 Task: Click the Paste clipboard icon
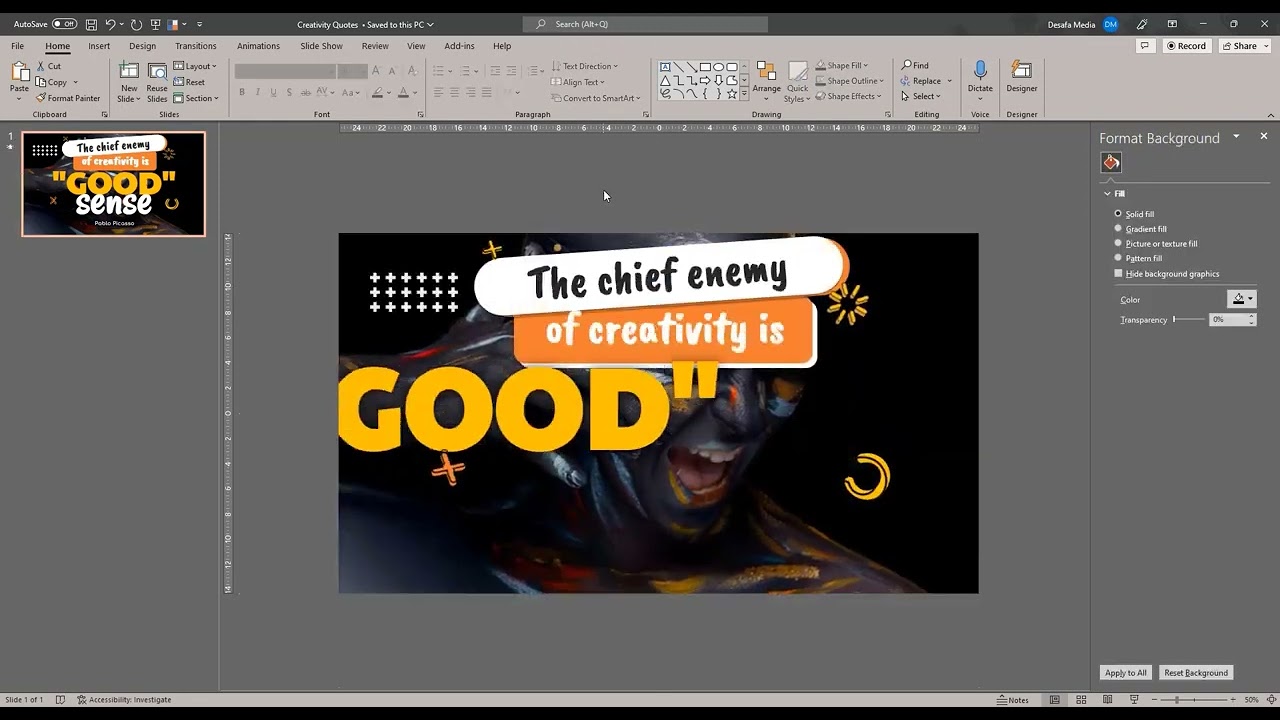[x=19, y=72]
